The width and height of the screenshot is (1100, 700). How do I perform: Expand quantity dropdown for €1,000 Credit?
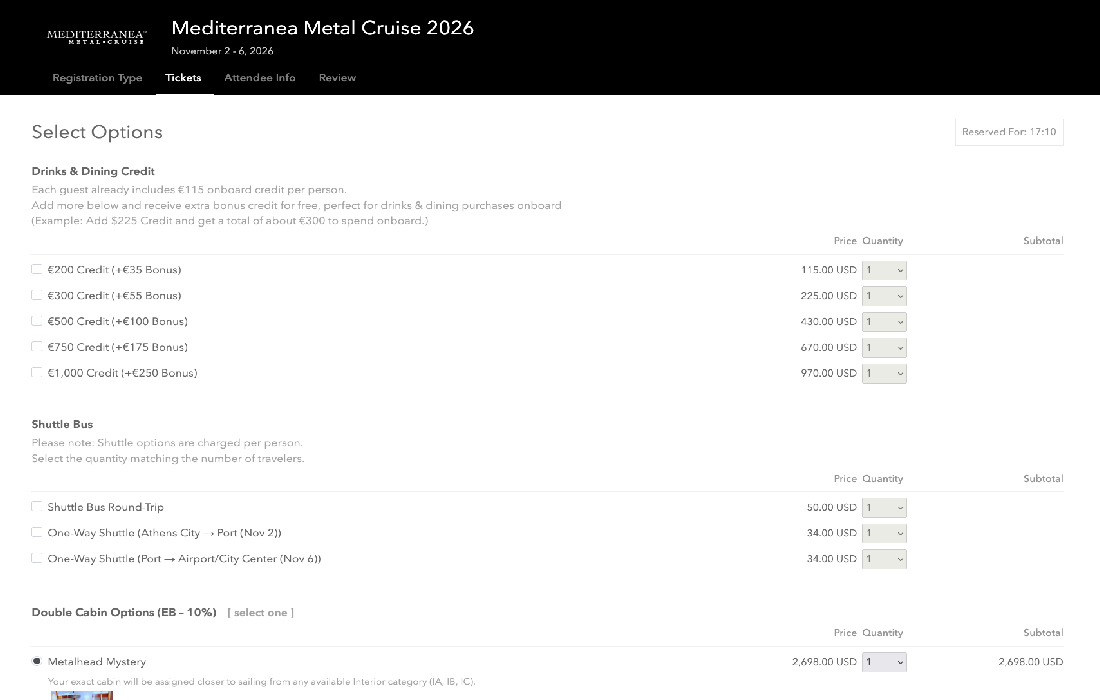[884, 374]
